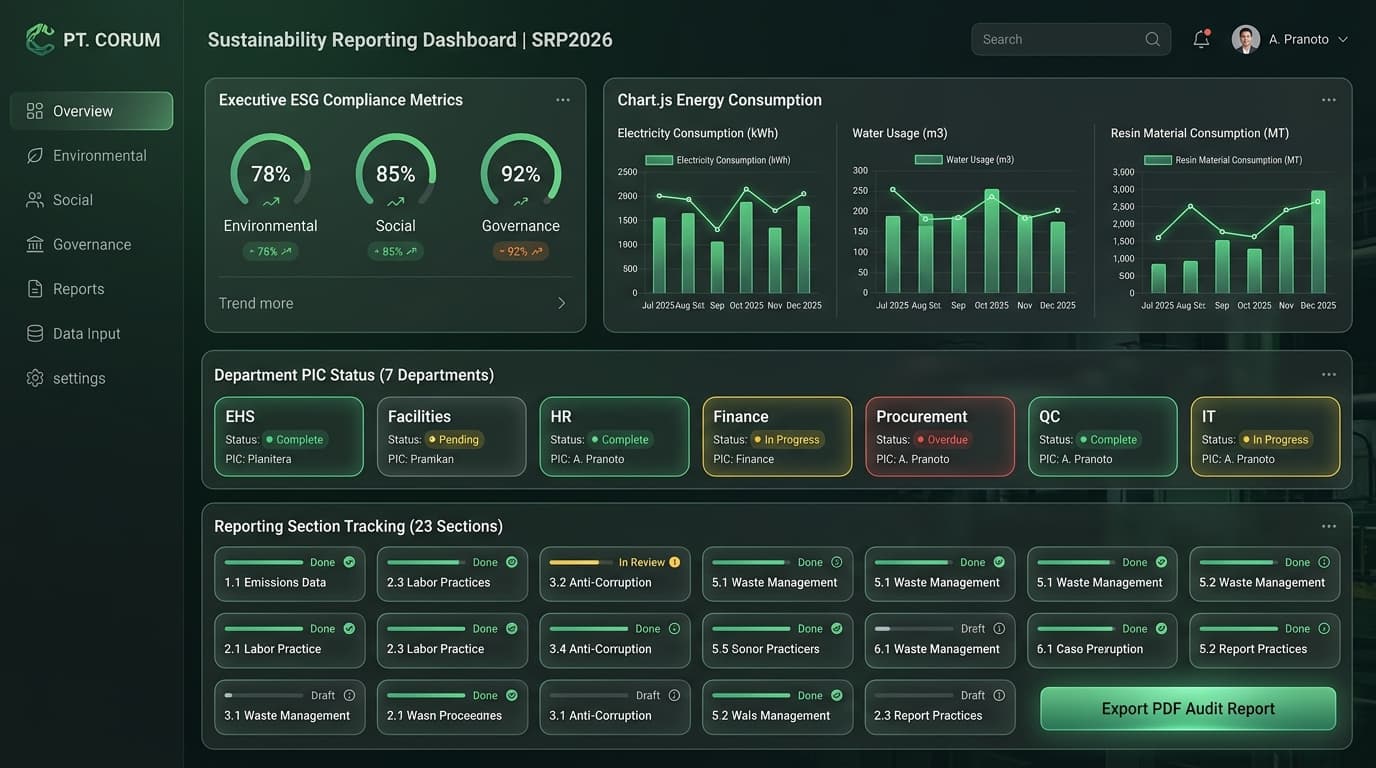This screenshot has width=1376, height=768.
Task: Go to the Environmental section
Action: click(x=91, y=155)
